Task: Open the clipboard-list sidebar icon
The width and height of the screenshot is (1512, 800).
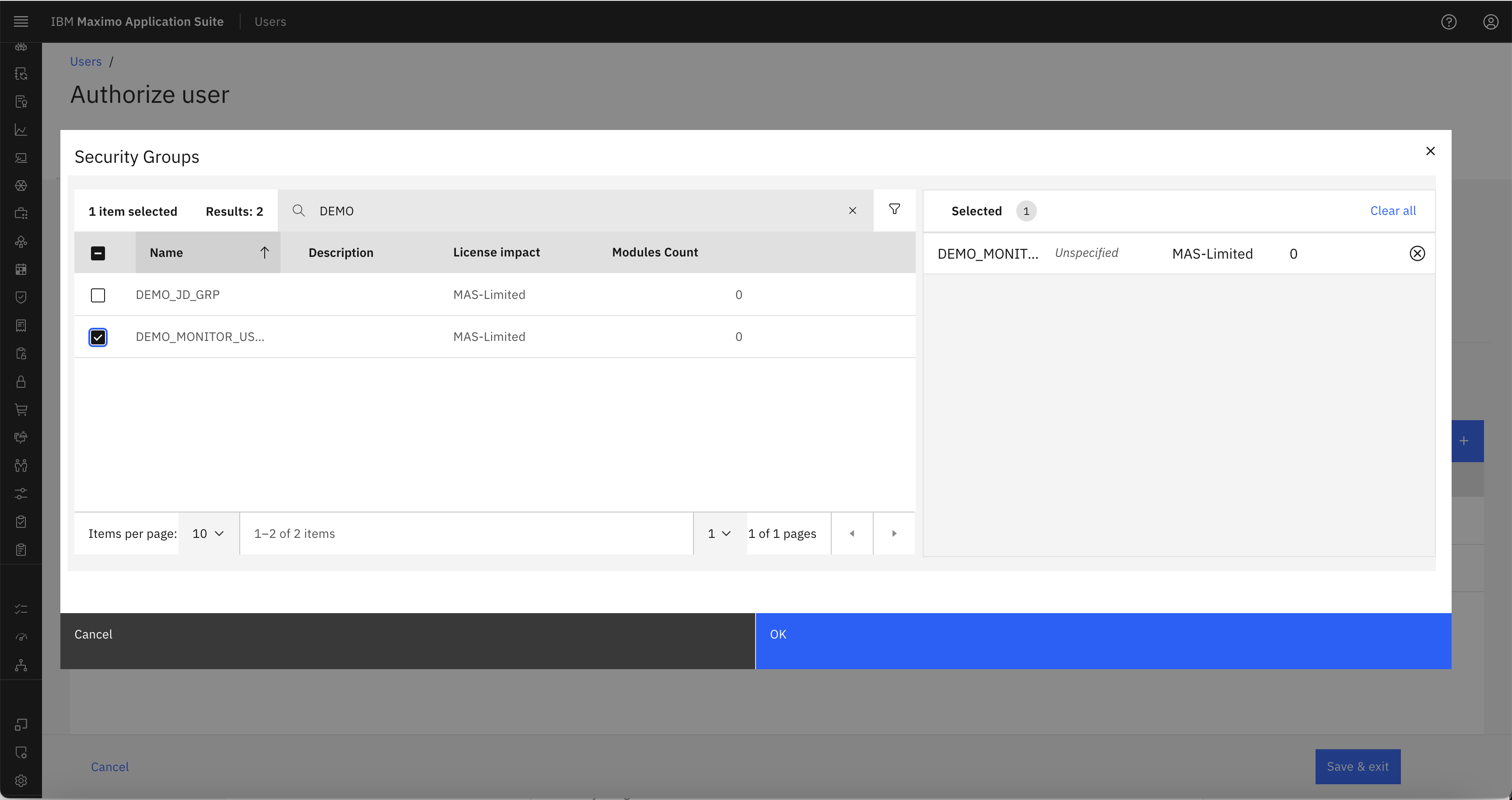Action: 21,549
